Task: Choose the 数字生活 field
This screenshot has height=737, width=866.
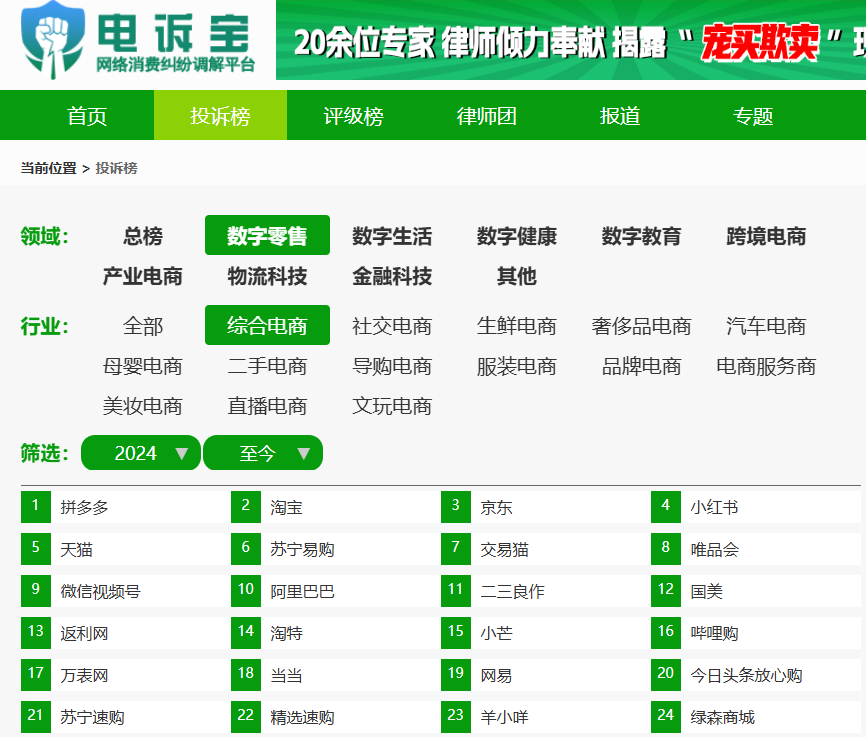Action: (x=392, y=236)
